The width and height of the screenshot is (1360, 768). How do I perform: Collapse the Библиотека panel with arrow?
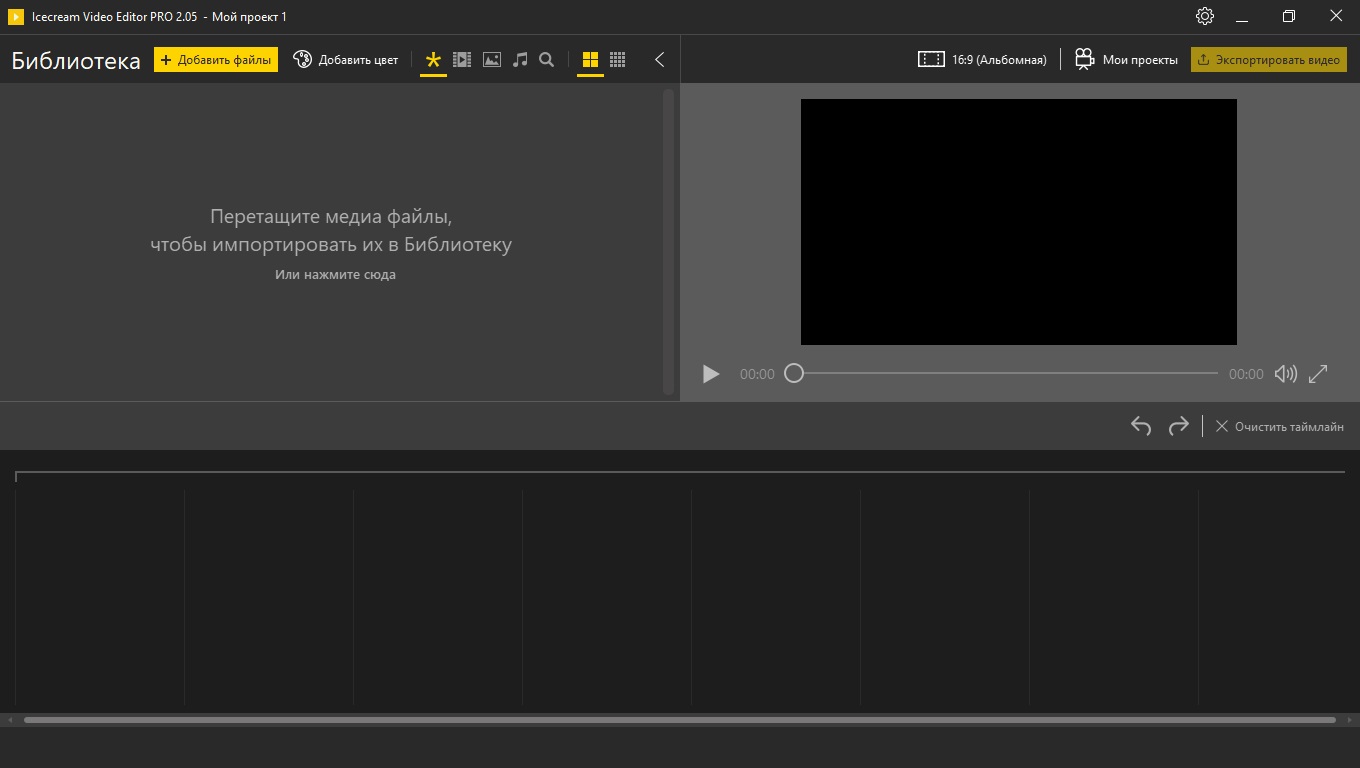pyautogui.click(x=659, y=60)
